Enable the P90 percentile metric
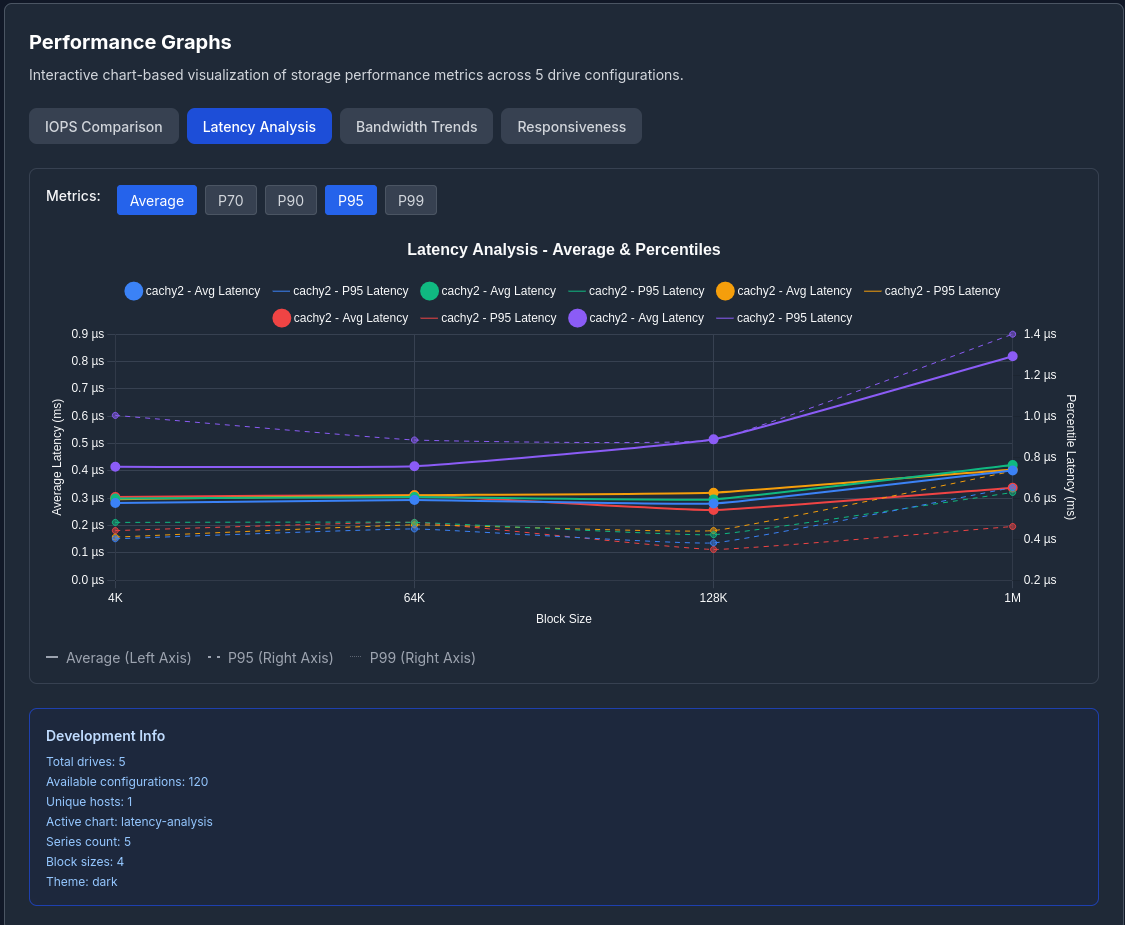Viewport: 1125px width, 925px height. point(291,200)
